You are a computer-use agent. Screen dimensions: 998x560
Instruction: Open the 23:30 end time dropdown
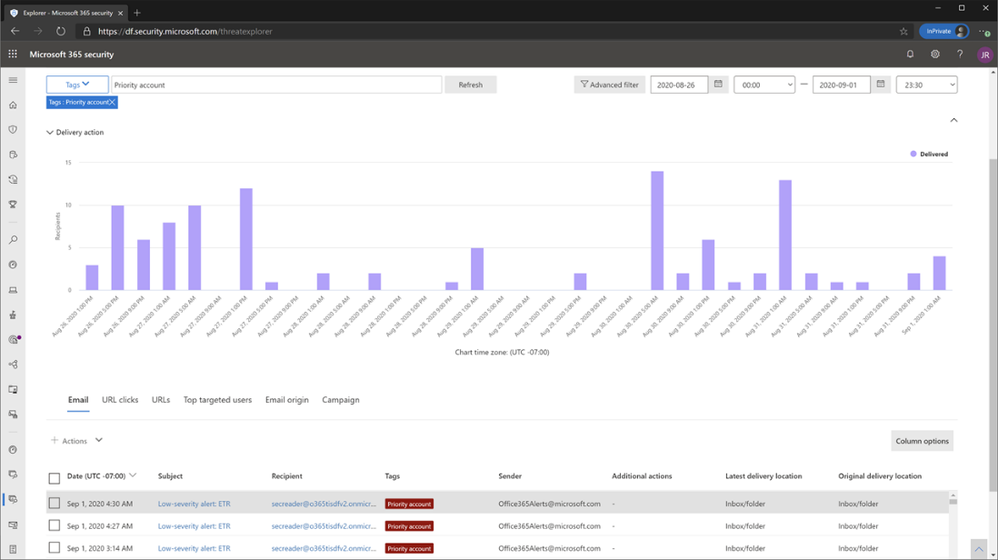coord(926,85)
